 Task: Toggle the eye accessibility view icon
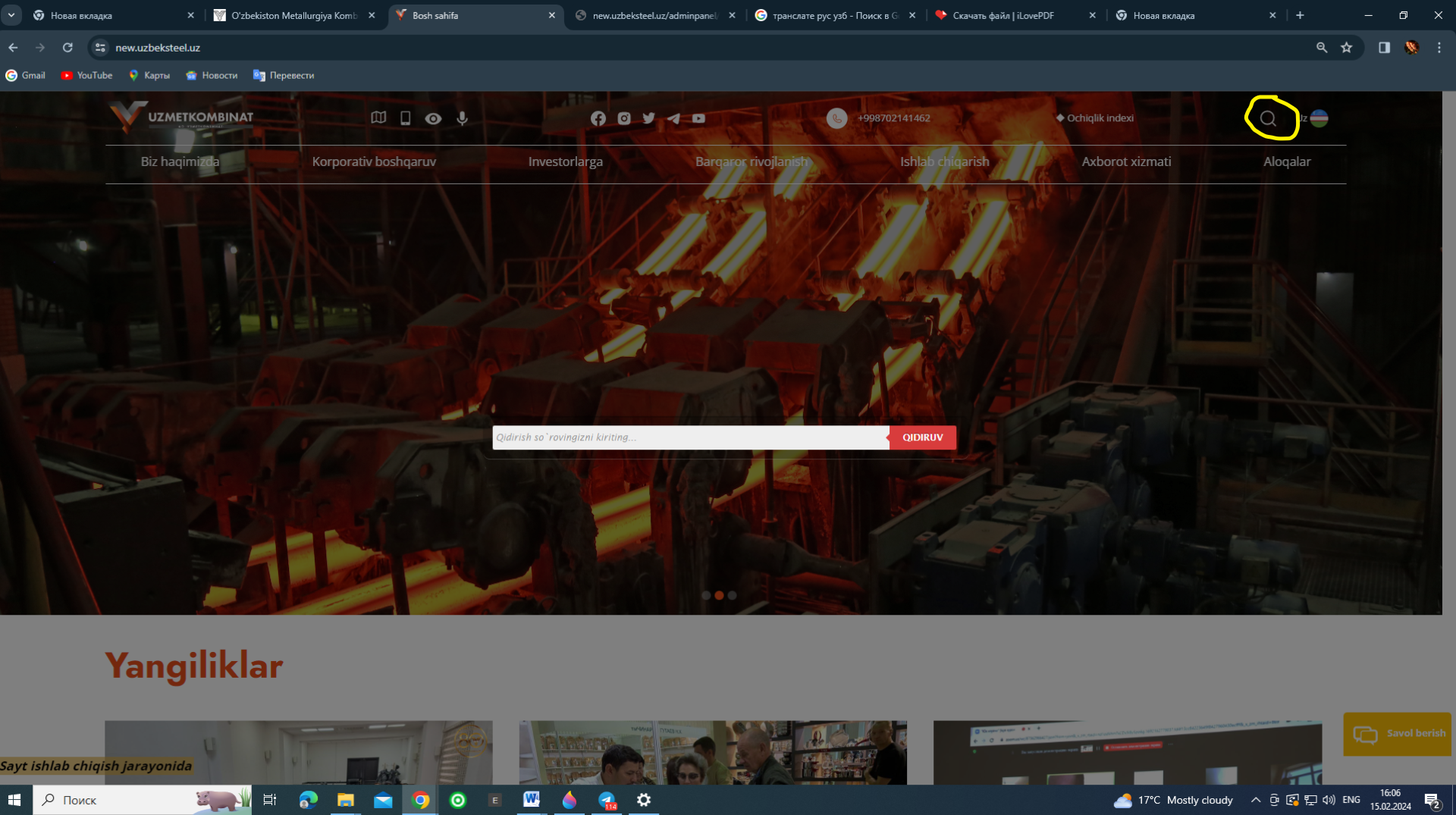pos(433,118)
